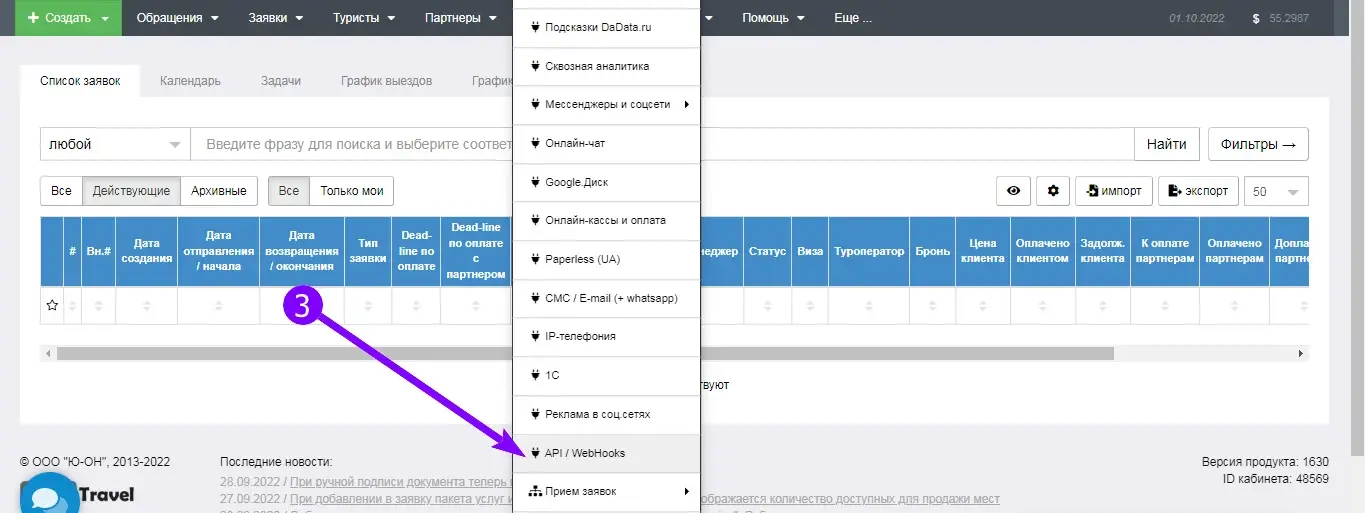Sort by Статус column
The height and width of the screenshot is (513, 1365).
click(767, 251)
